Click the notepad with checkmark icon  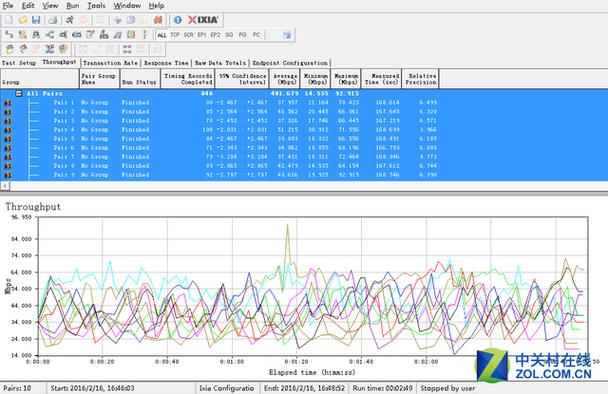90,35
